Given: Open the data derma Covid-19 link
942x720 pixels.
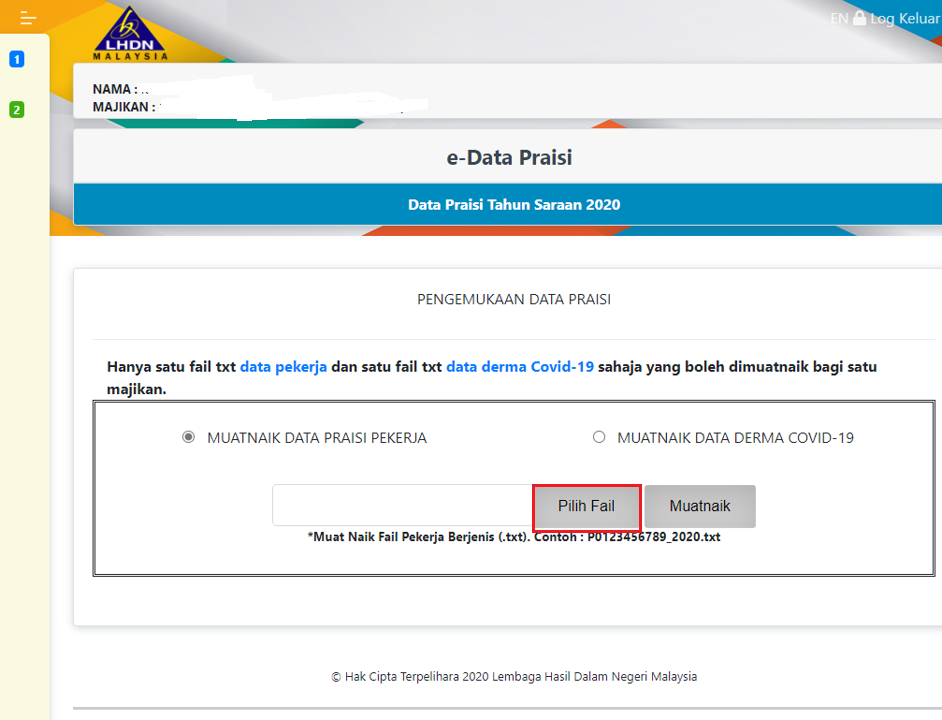Looking at the screenshot, I should tap(520, 367).
